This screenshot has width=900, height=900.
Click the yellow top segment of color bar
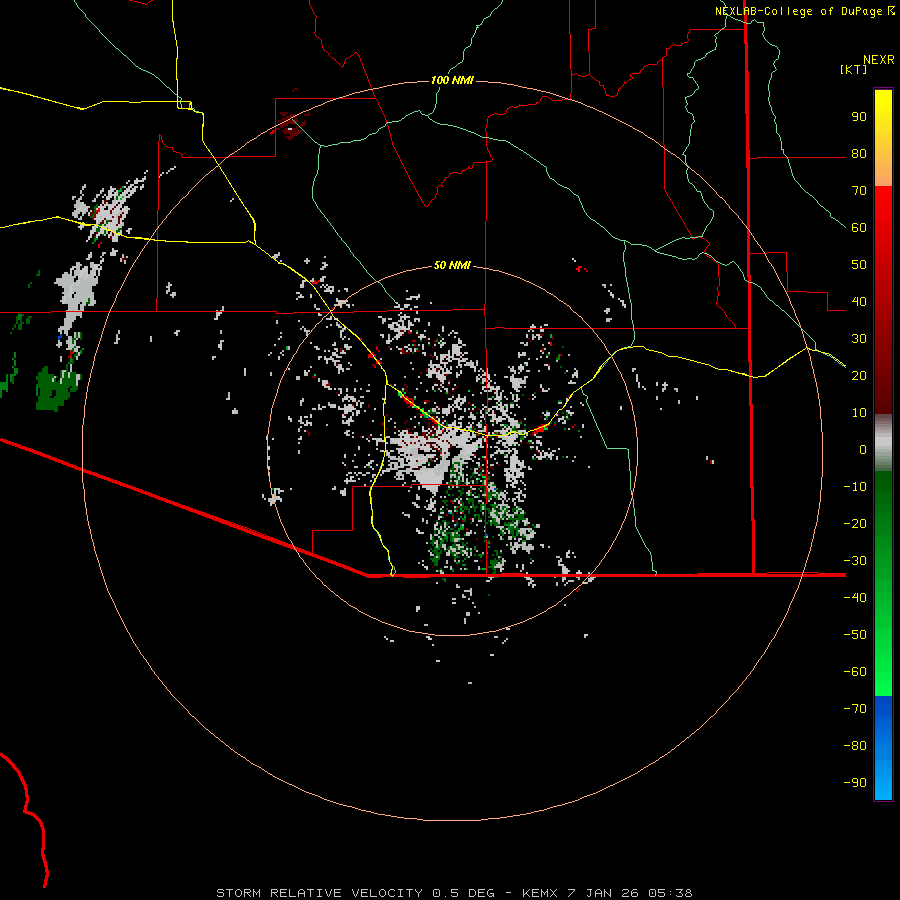pyautogui.click(x=883, y=138)
